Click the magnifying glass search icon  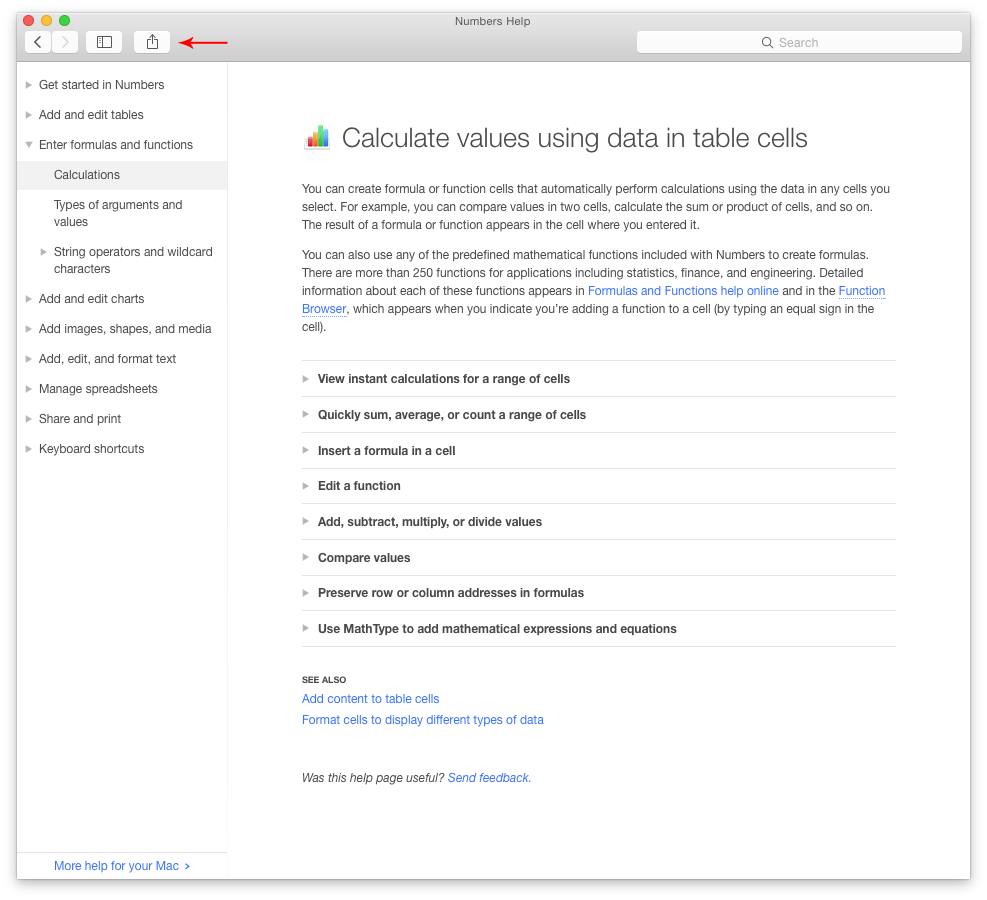click(767, 43)
